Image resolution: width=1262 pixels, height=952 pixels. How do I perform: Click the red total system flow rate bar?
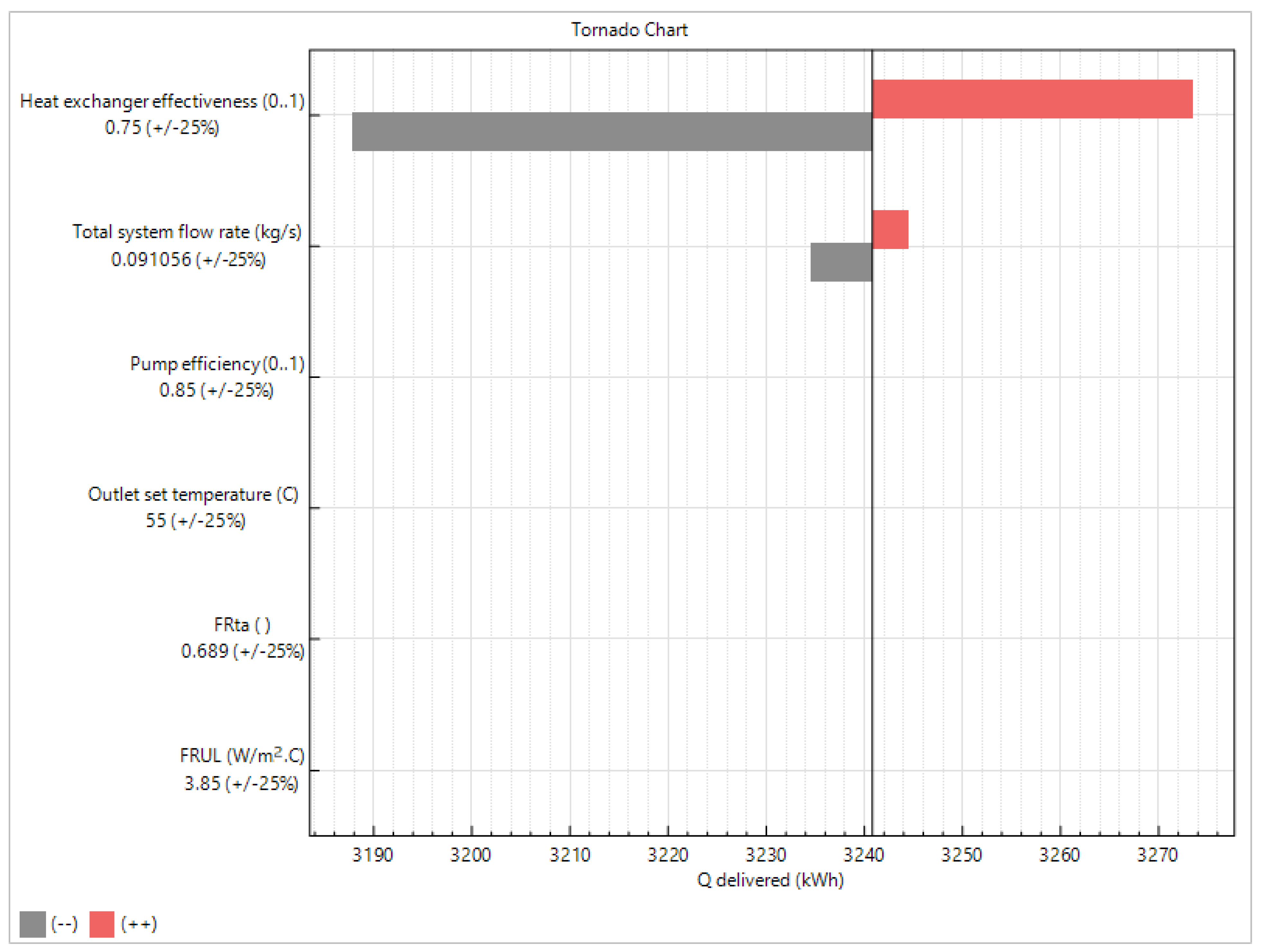[890, 230]
